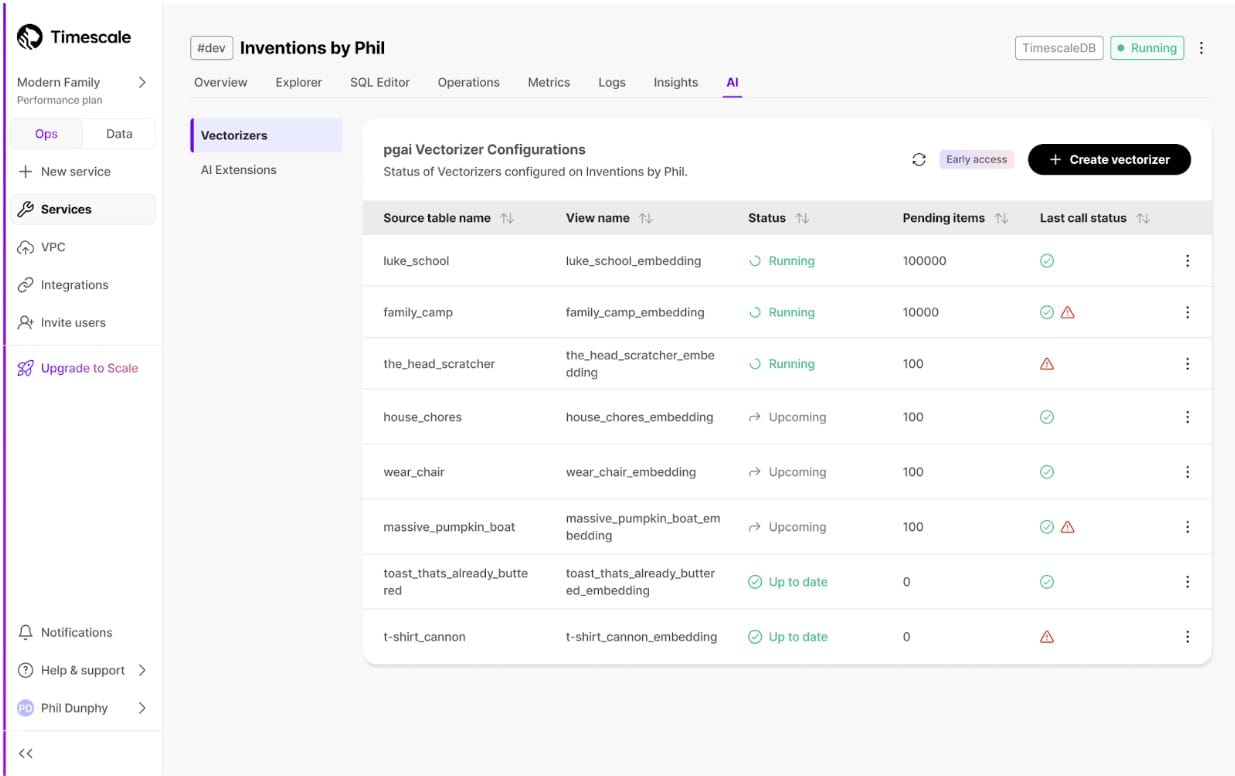1235x776 pixels.
Task: Click Upgrade to Scale link
Action: pos(89,368)
